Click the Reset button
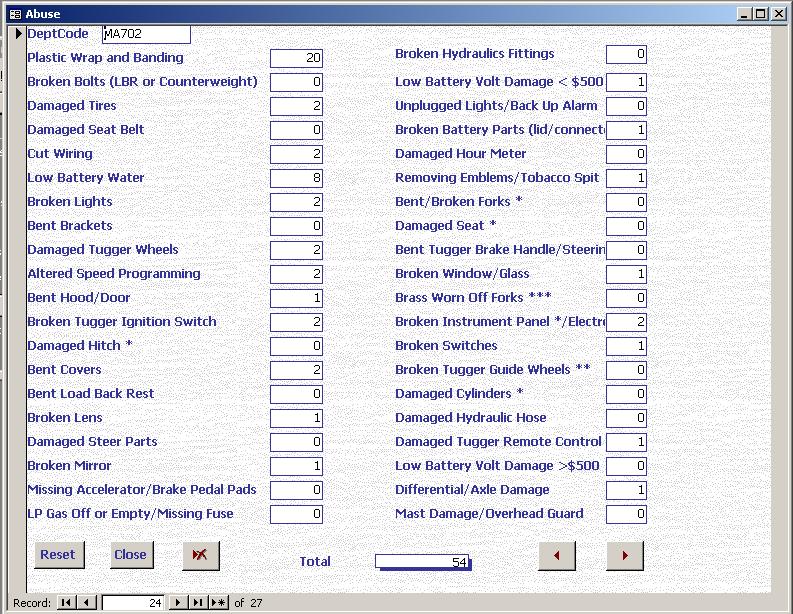Viewport: 793px width, 614px height. [x=59, y=555]
